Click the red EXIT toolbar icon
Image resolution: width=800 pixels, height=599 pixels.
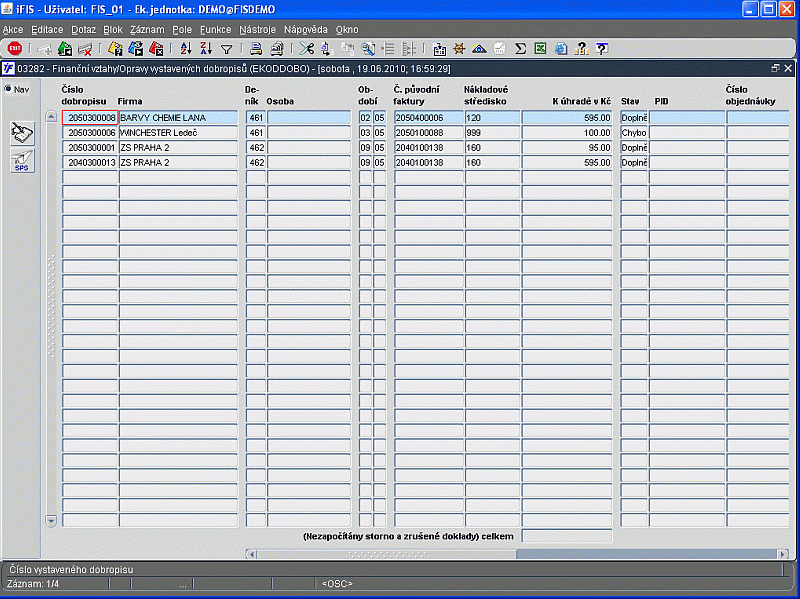13,48
